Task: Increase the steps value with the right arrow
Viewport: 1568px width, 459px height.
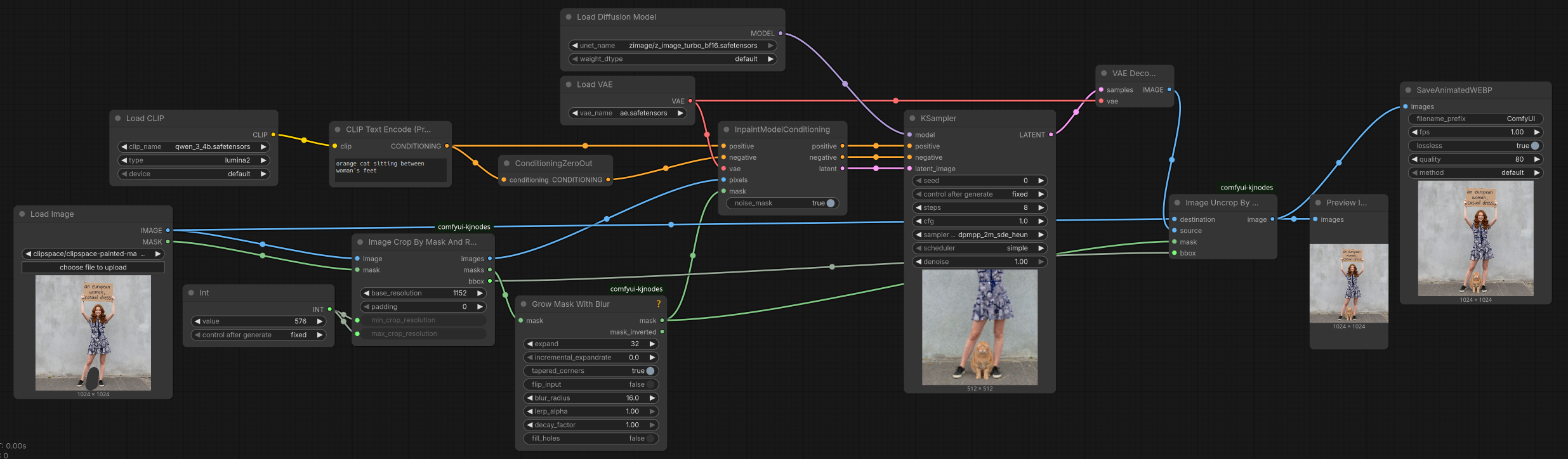Action: pos(1041,208)
